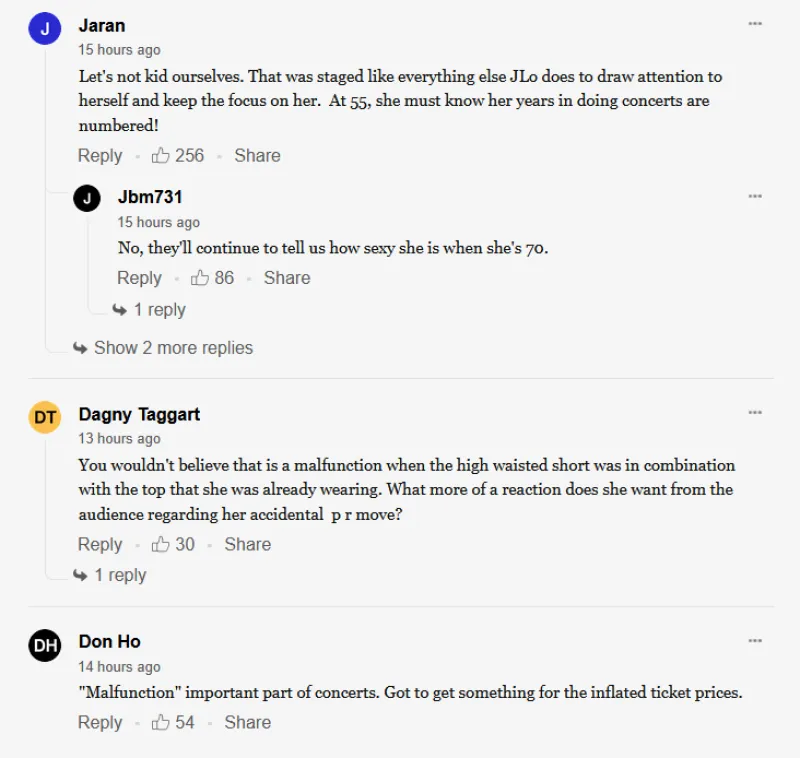The height and width of the screenshot is (758, 800).
Task: Click Jbm731 username
Action: coord(150,197)
